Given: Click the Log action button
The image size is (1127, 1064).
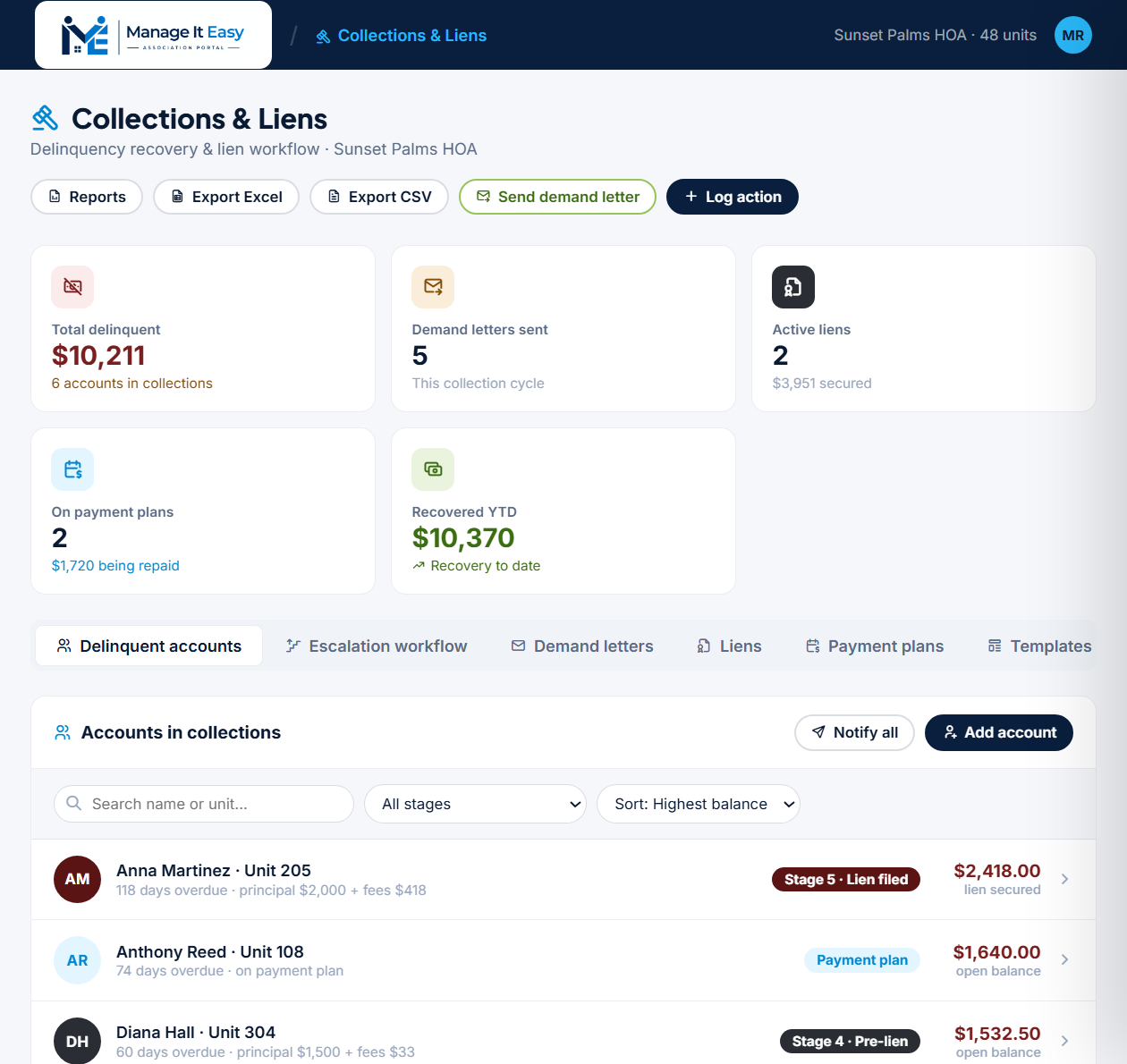Looking at the screenshot, I should [733, 197].
